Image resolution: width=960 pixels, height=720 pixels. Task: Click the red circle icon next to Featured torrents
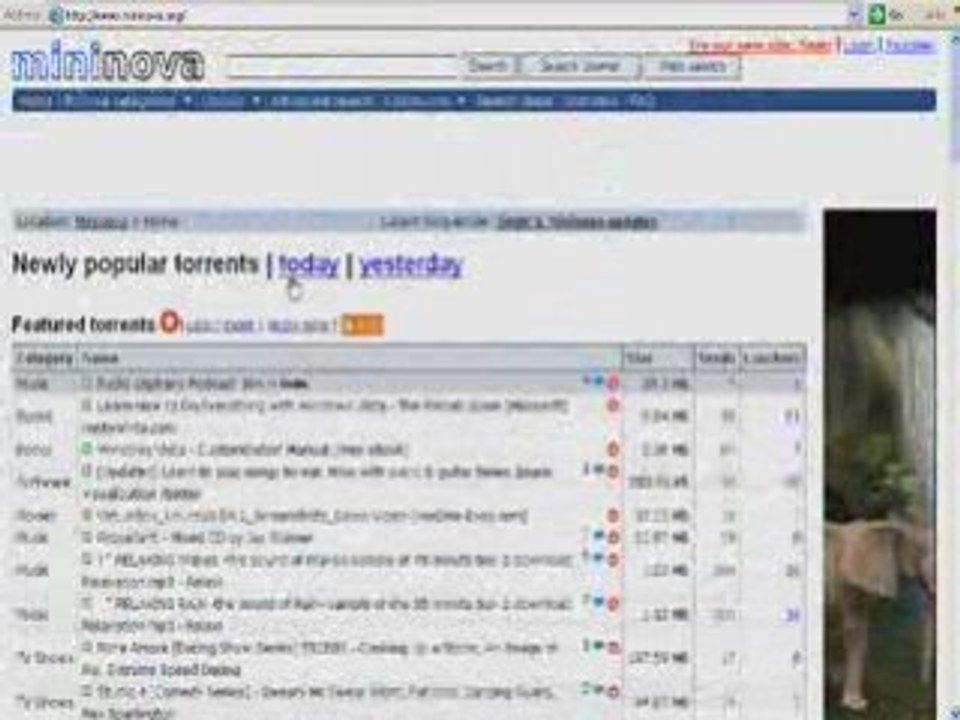tap(170, 322)
